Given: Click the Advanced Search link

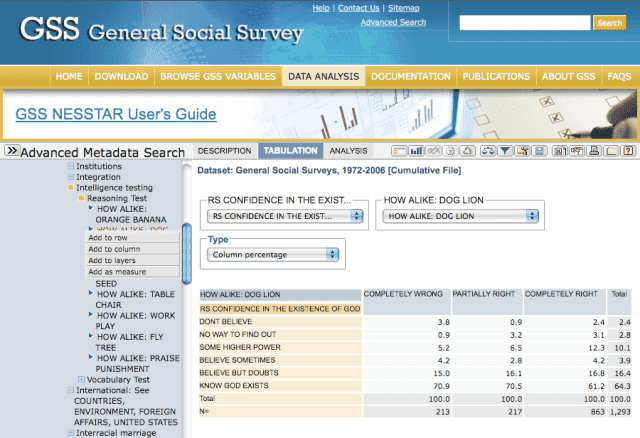Looking at the screenshot, I should [x=393, y=22].
